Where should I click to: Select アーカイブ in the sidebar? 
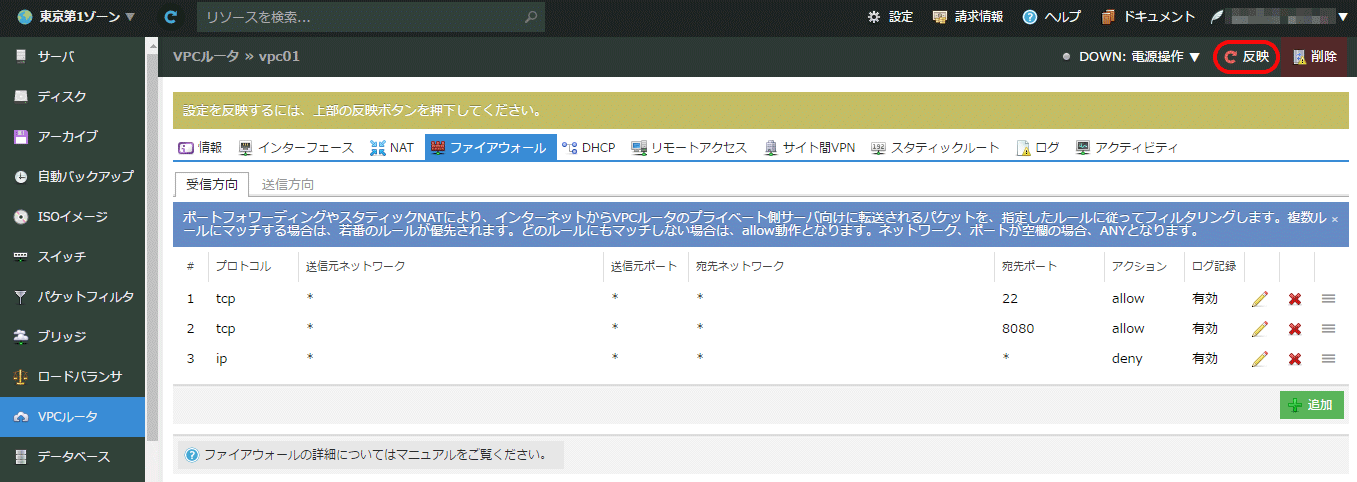(72, 137)
